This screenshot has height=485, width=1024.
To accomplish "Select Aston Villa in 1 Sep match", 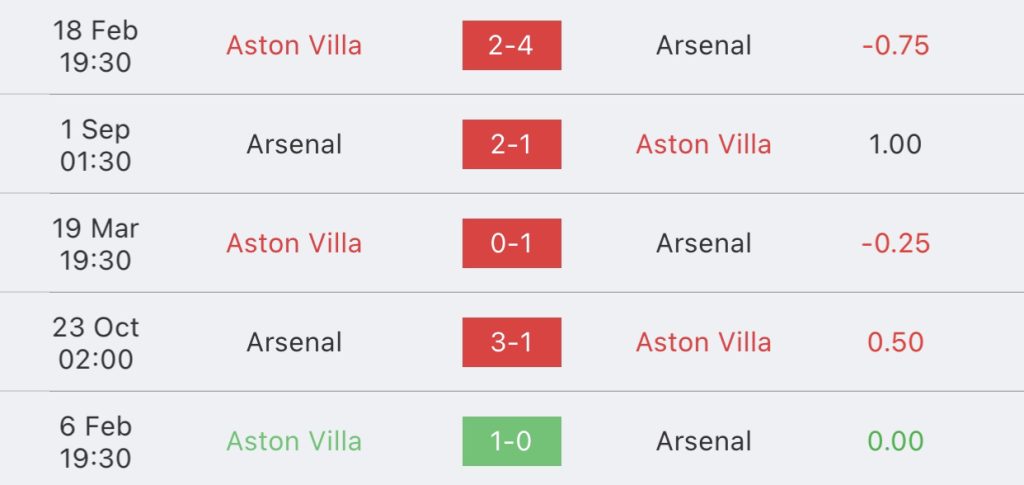I will pos(703,144).
